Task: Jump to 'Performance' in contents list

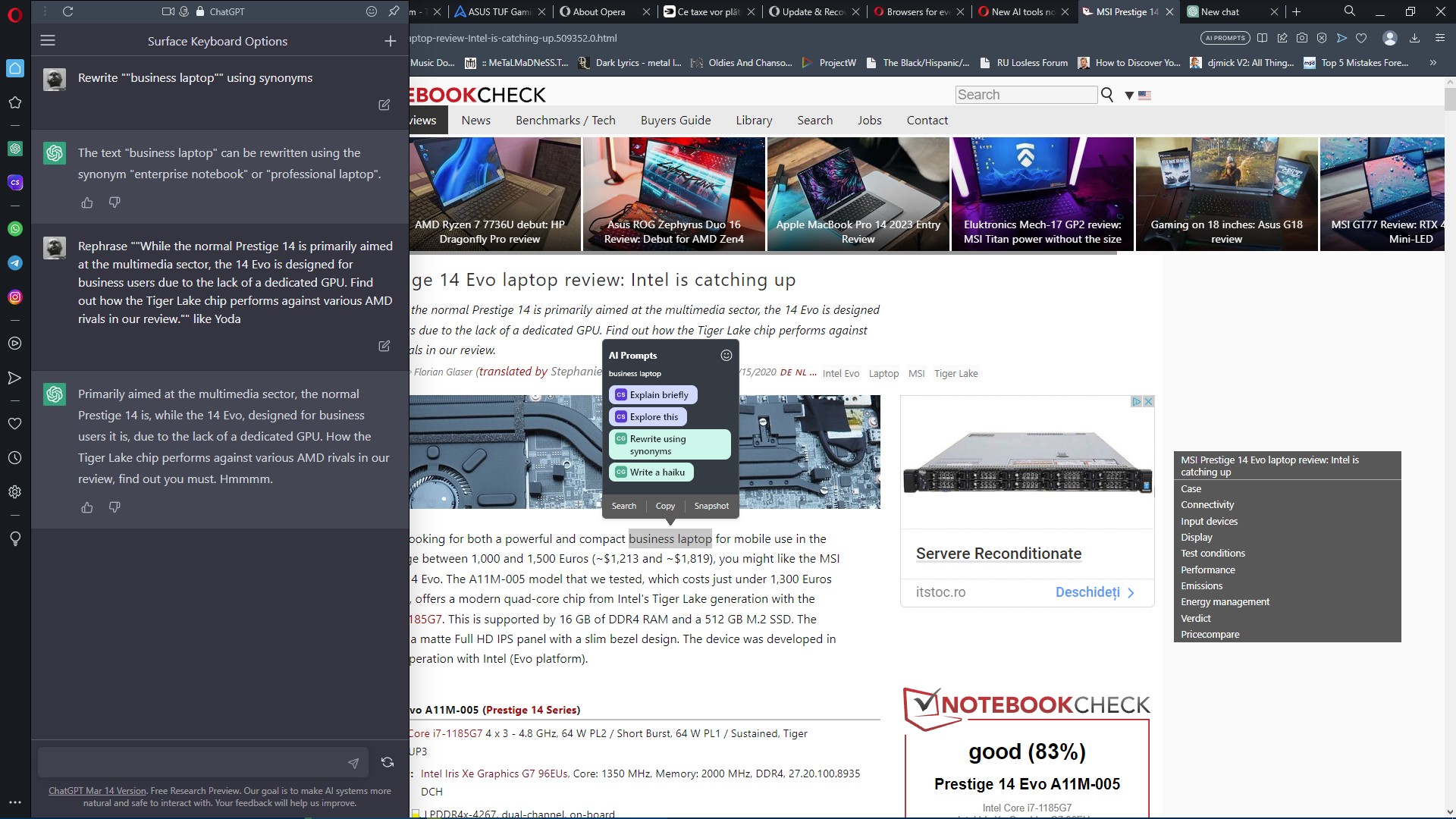Action: tap(1207, 570)
